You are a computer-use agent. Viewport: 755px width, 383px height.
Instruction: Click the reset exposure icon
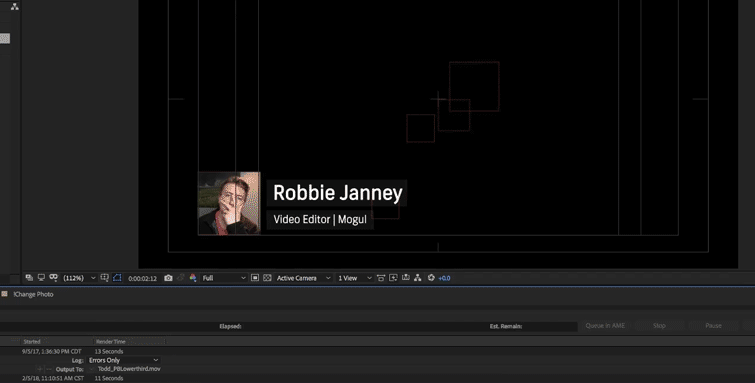pos(431,278)
